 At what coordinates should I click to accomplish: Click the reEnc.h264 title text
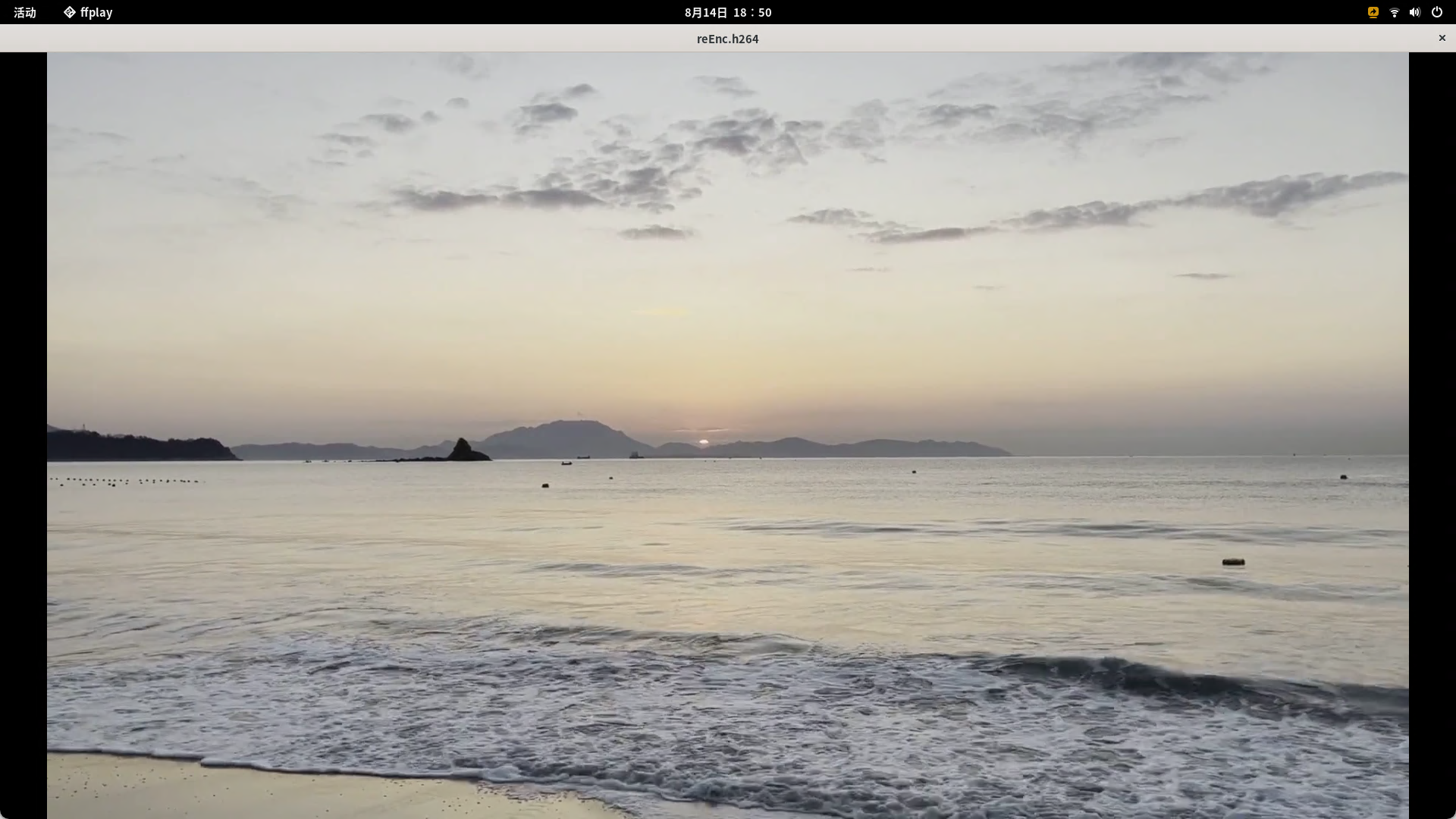point(727,39)
